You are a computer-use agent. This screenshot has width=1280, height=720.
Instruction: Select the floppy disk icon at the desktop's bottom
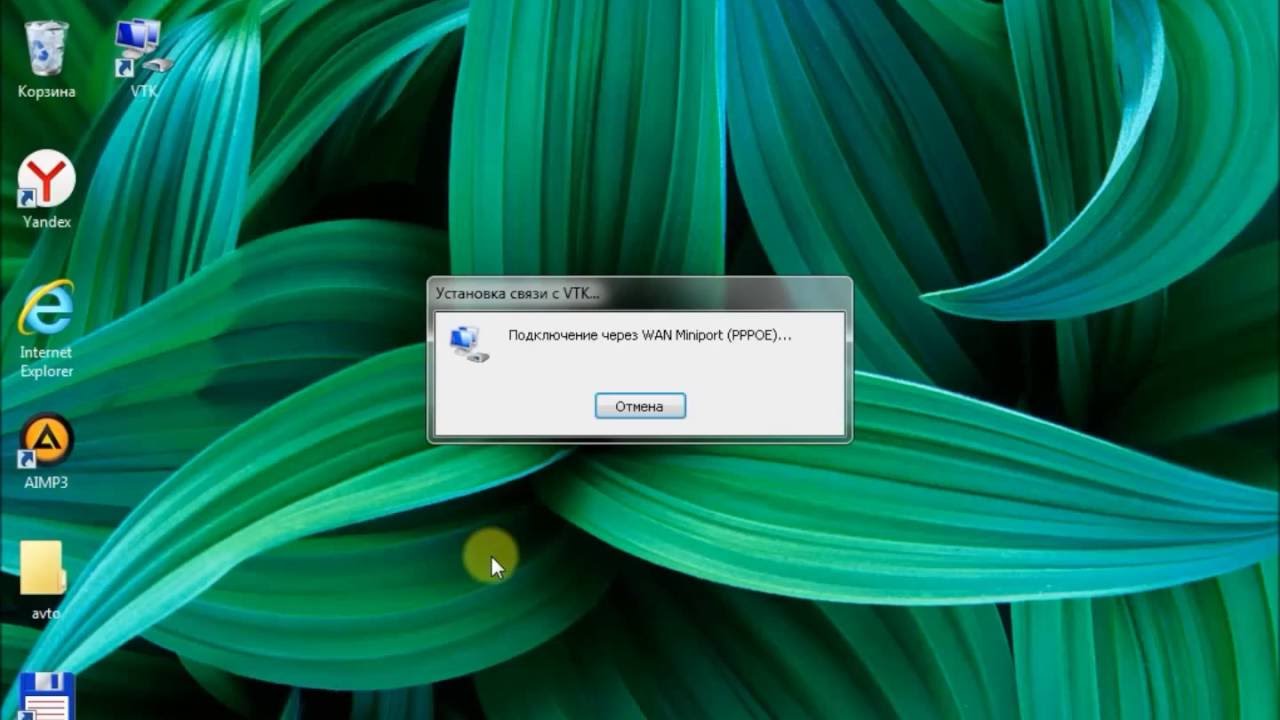pyautogui.click(x=46, y=696)
